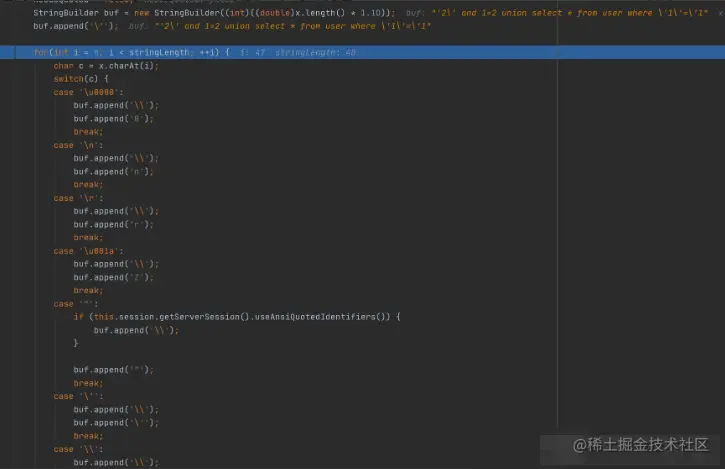Click the 'StringBuilder buf = new StringBuilder' declaration
The image size is (725, 469).
point(214,13)
